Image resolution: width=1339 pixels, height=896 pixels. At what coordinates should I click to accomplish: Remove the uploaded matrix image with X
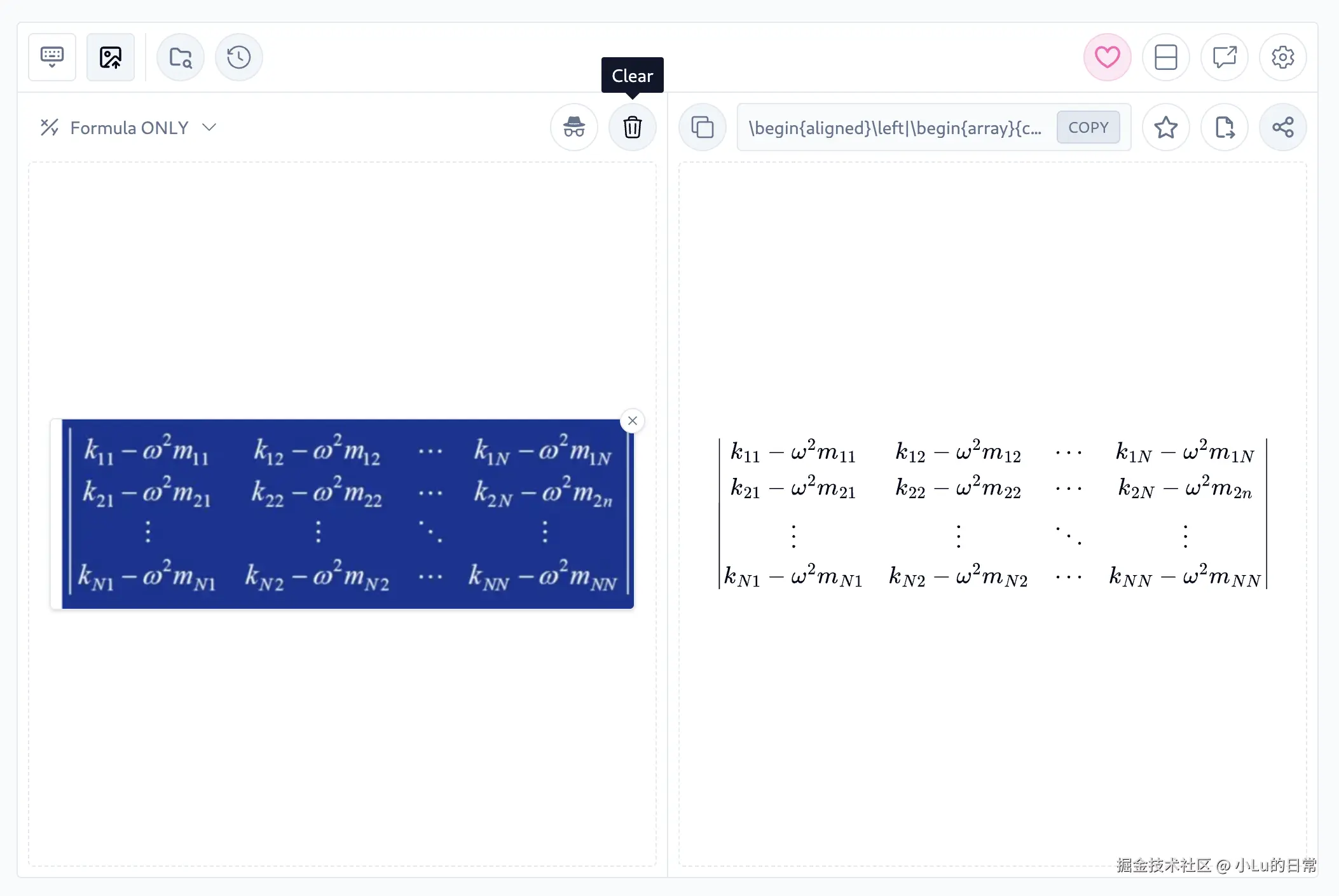633,421
